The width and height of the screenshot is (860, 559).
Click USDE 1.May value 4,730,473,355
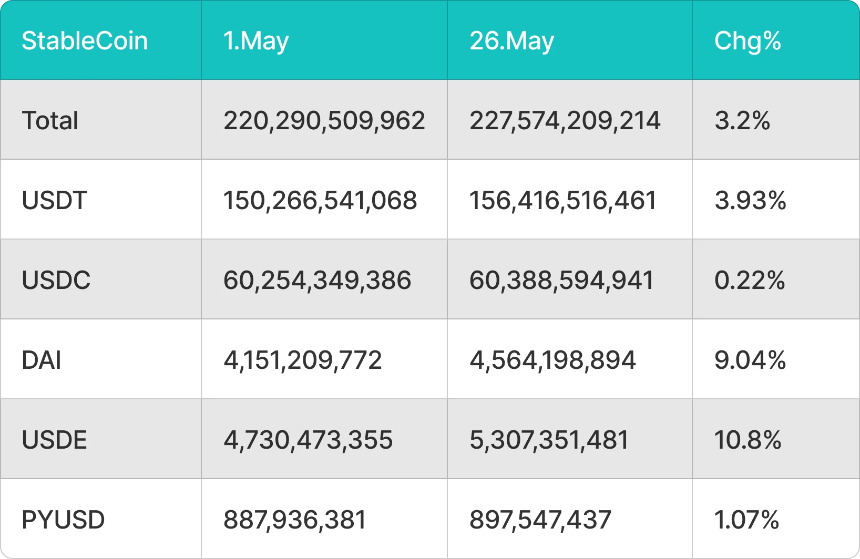pyautogui.click(x=308, y=439)
